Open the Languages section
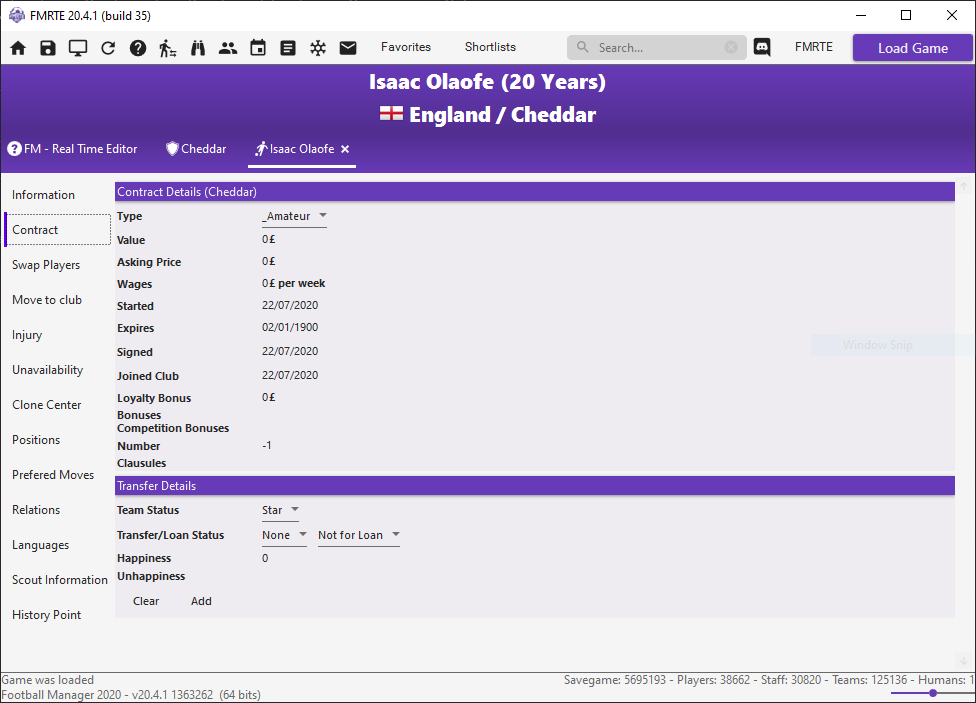The height and width of the screenshot is (703, 976). coord(40,545)
